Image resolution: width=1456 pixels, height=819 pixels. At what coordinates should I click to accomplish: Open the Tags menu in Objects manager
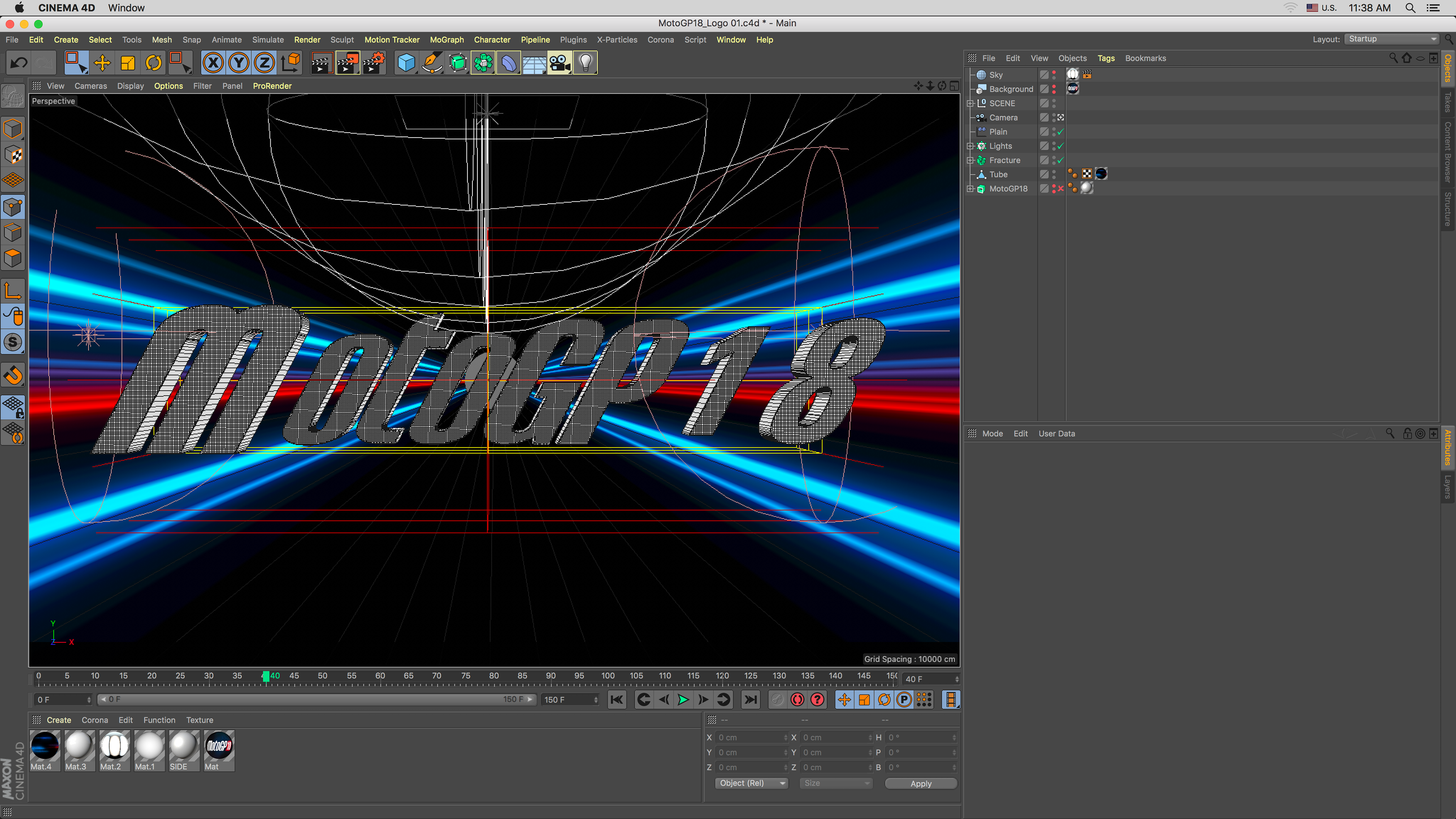click(1106, 58)
